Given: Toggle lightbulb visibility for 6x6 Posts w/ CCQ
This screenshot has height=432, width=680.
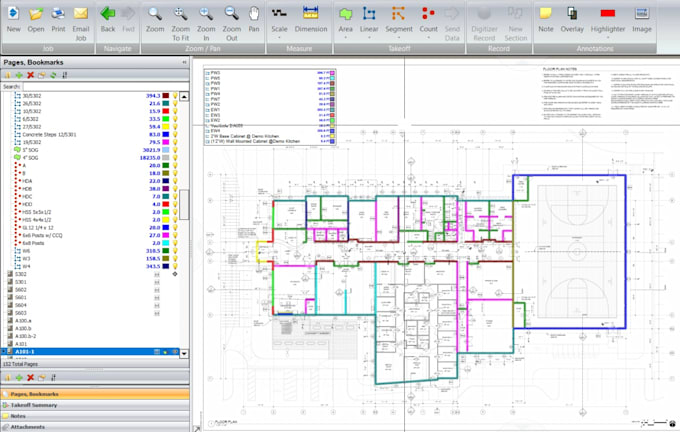Looking at the screenshot, I should click(175, 235).
